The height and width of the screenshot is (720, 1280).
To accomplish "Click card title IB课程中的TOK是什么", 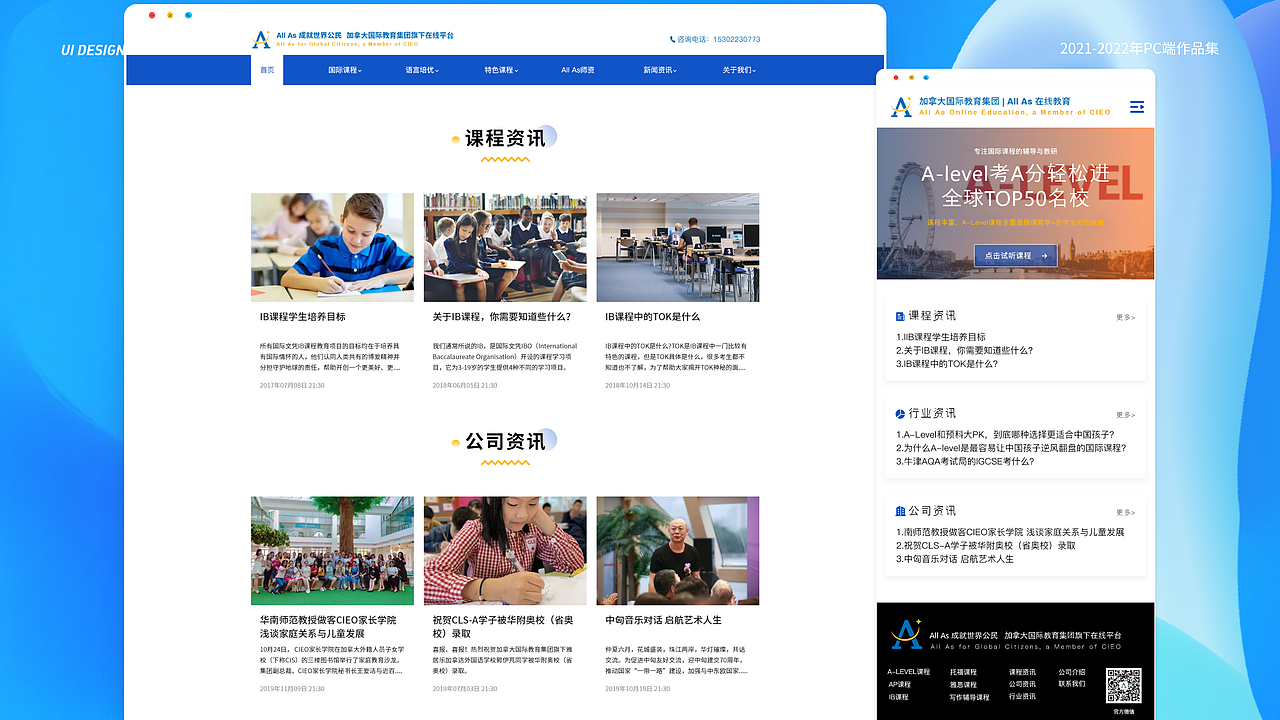I will pos(652,317).
